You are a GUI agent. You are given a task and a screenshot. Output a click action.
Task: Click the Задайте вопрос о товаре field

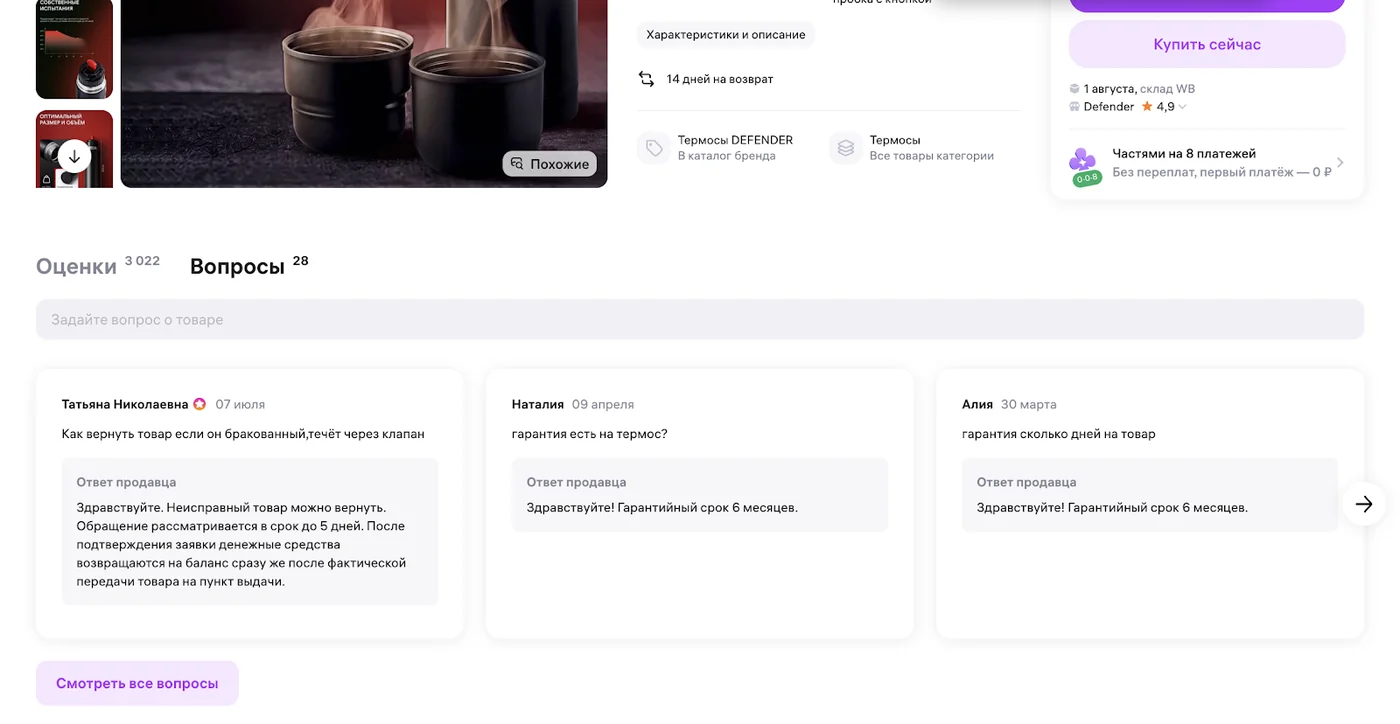tap(700, 320)
